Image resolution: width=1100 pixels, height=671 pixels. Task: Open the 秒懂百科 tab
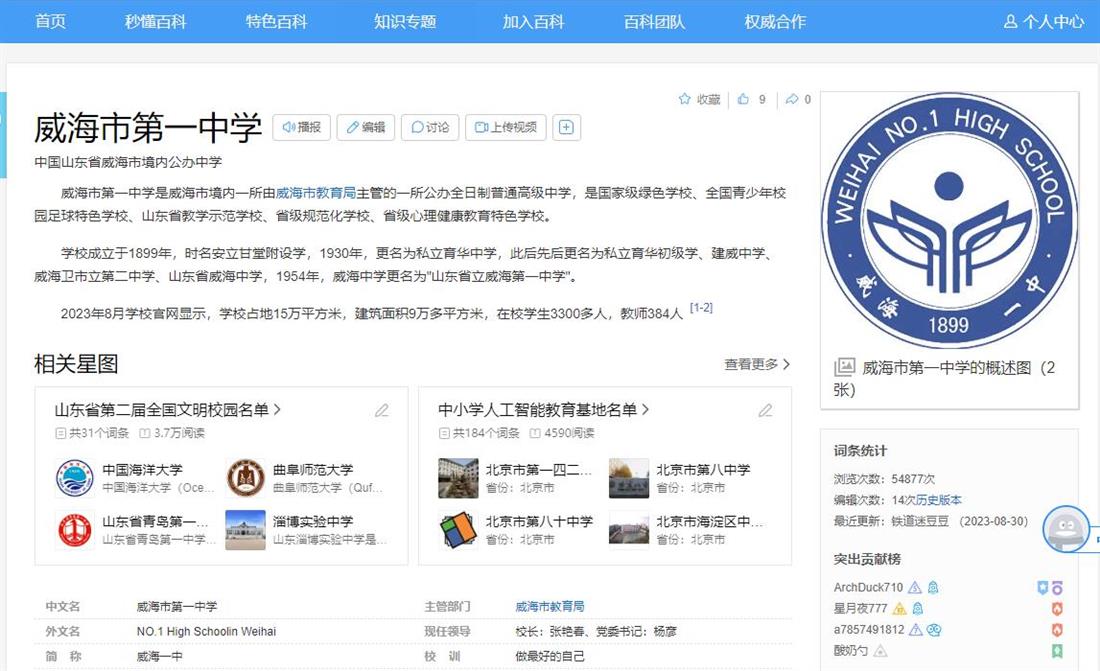point(156,22)
